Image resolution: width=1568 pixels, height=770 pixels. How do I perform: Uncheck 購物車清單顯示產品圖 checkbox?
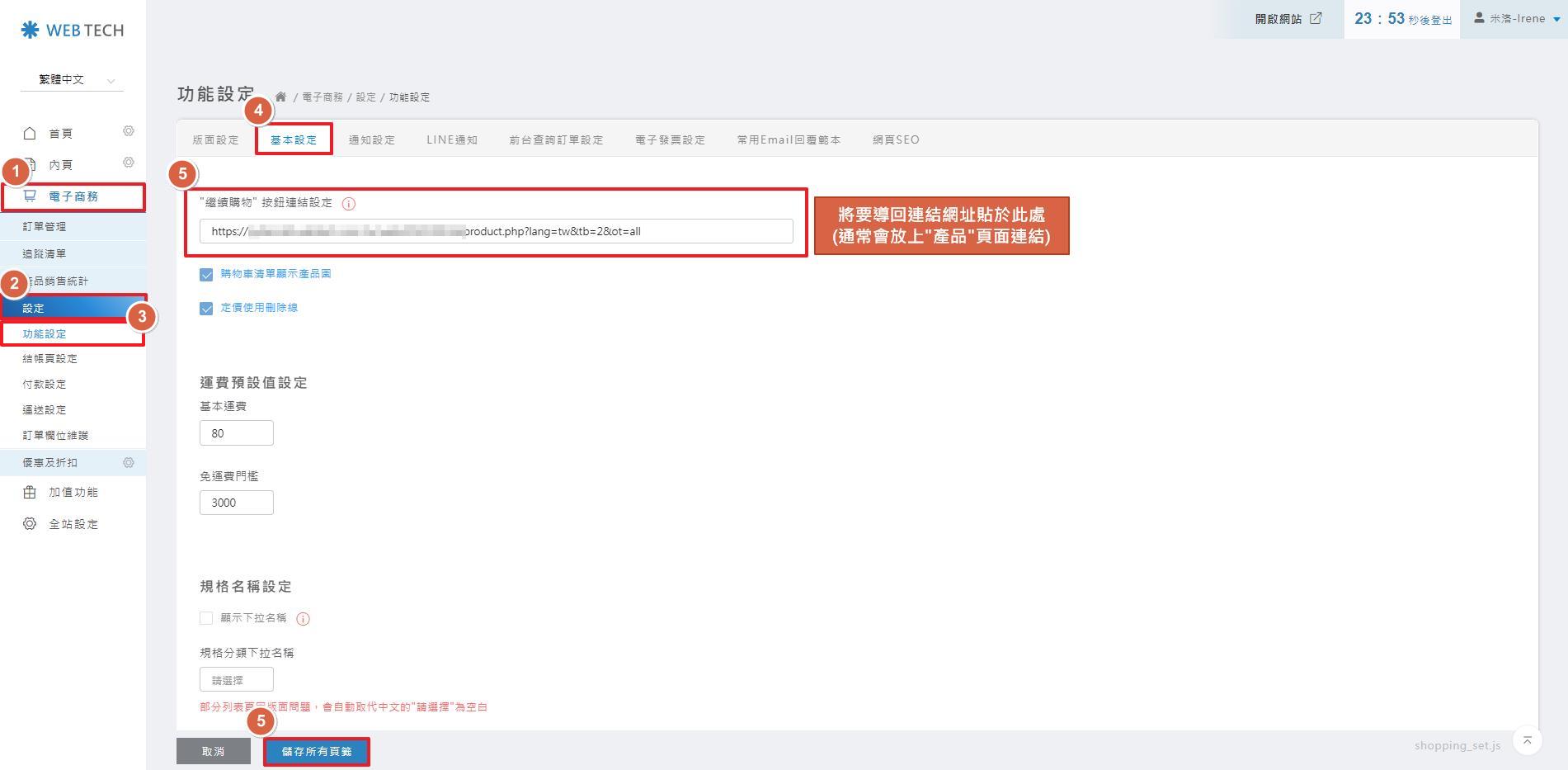coord(206,275)
